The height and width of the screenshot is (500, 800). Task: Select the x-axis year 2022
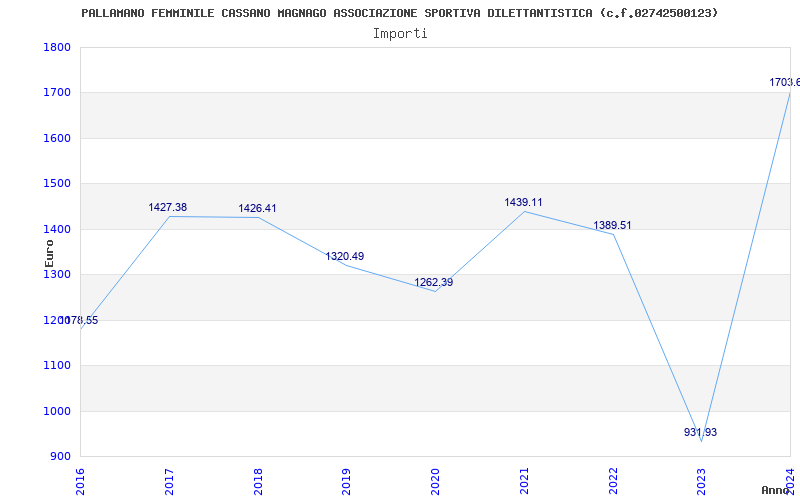point(613,481)
